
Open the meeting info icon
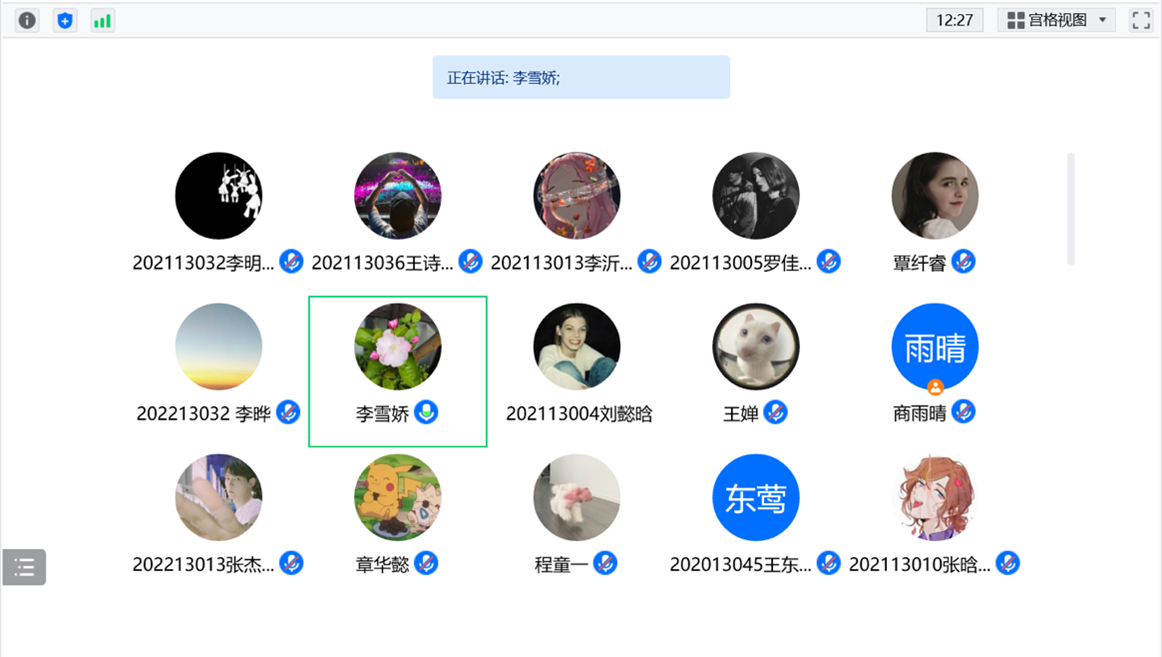click(x=27, y=21)
